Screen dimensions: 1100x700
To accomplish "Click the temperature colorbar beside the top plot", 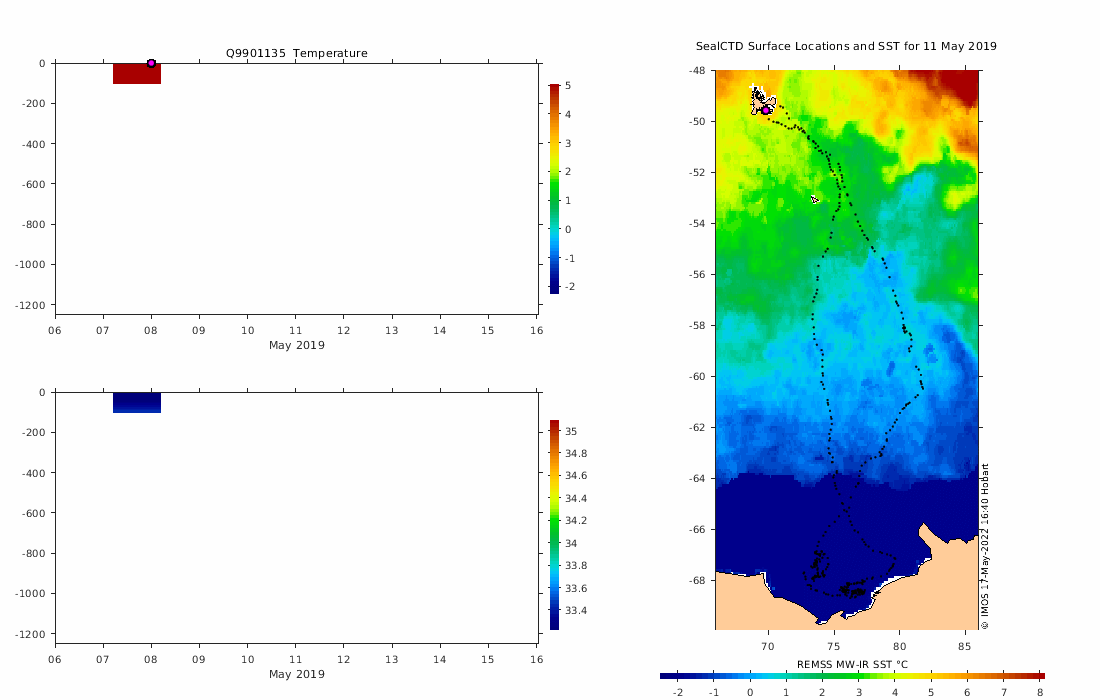I will pos(554,189).
